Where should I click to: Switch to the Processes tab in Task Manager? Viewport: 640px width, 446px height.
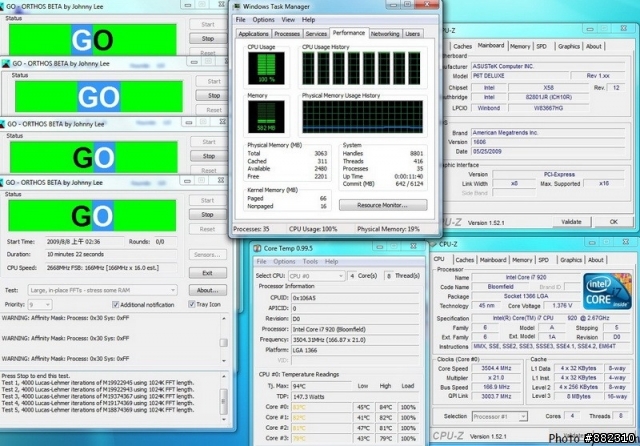coord(287,34)
